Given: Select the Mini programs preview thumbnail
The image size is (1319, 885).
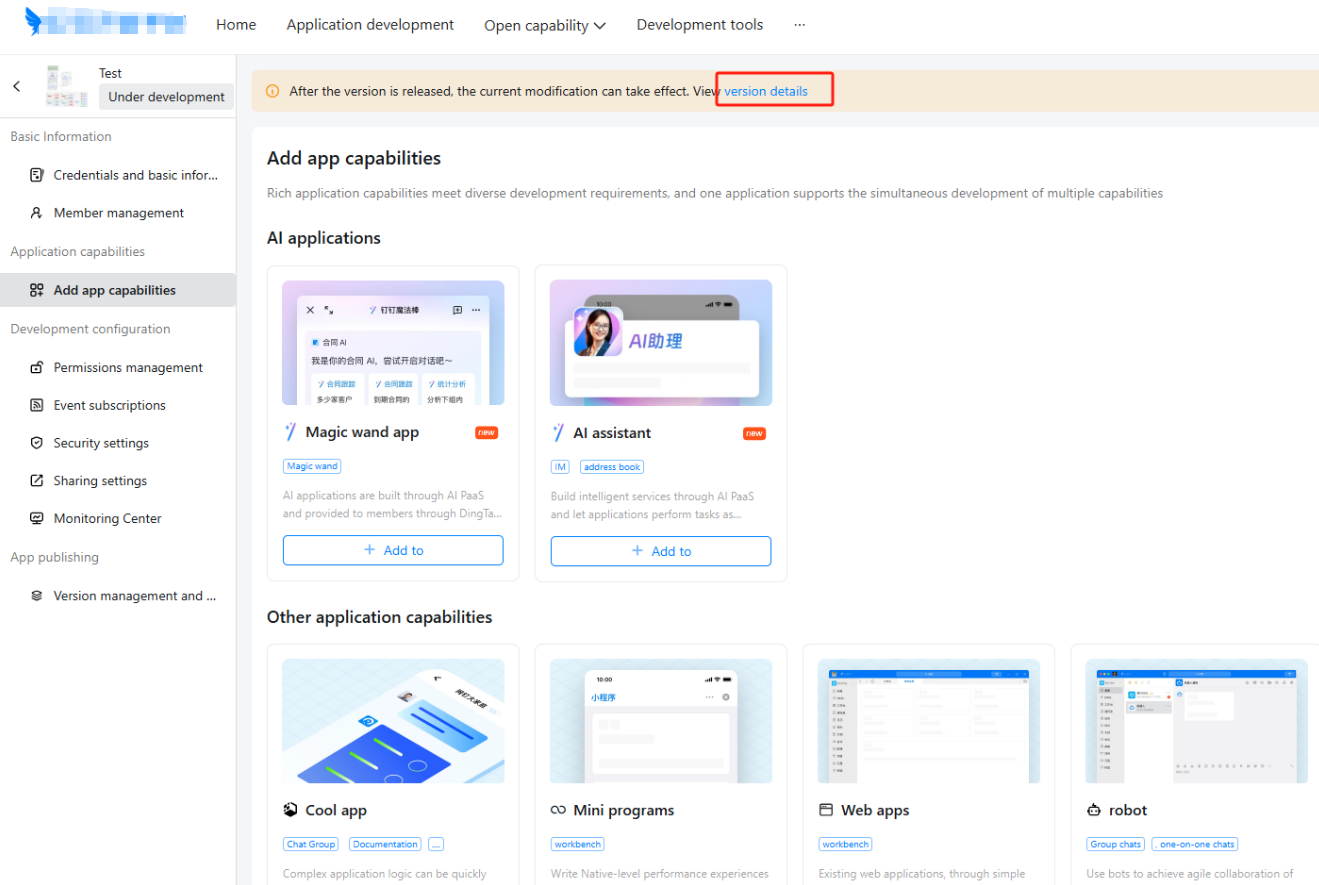Looking at the screenshot, I should point(661,720).
